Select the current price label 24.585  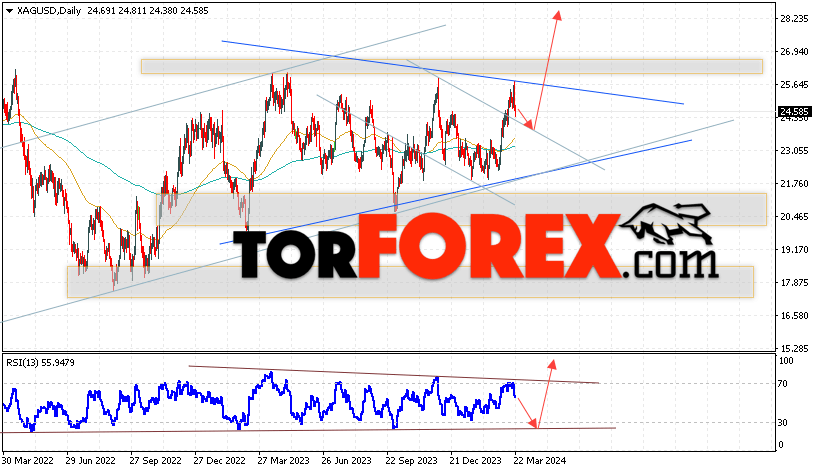pos(794,112)
